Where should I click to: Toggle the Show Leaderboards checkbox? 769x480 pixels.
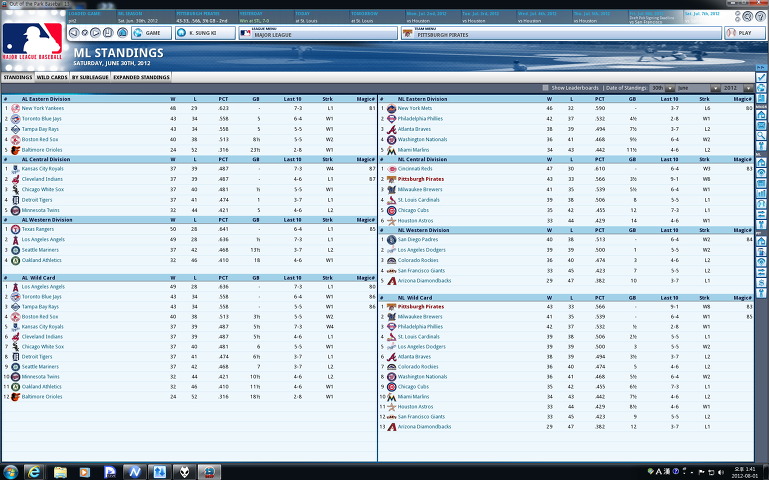[x=545, y=88]
